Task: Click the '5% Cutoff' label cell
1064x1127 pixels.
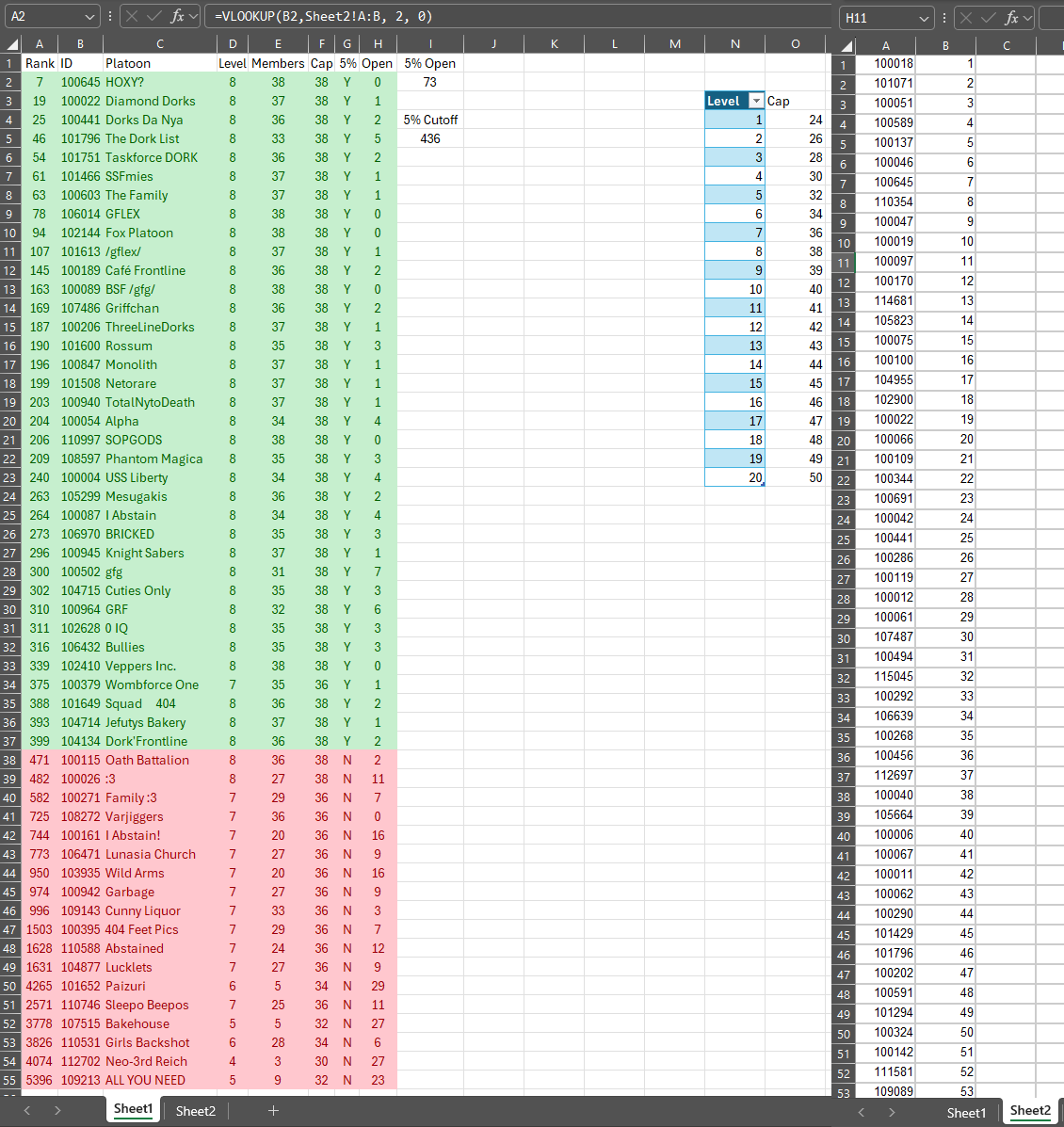Action: click(430, 120)
